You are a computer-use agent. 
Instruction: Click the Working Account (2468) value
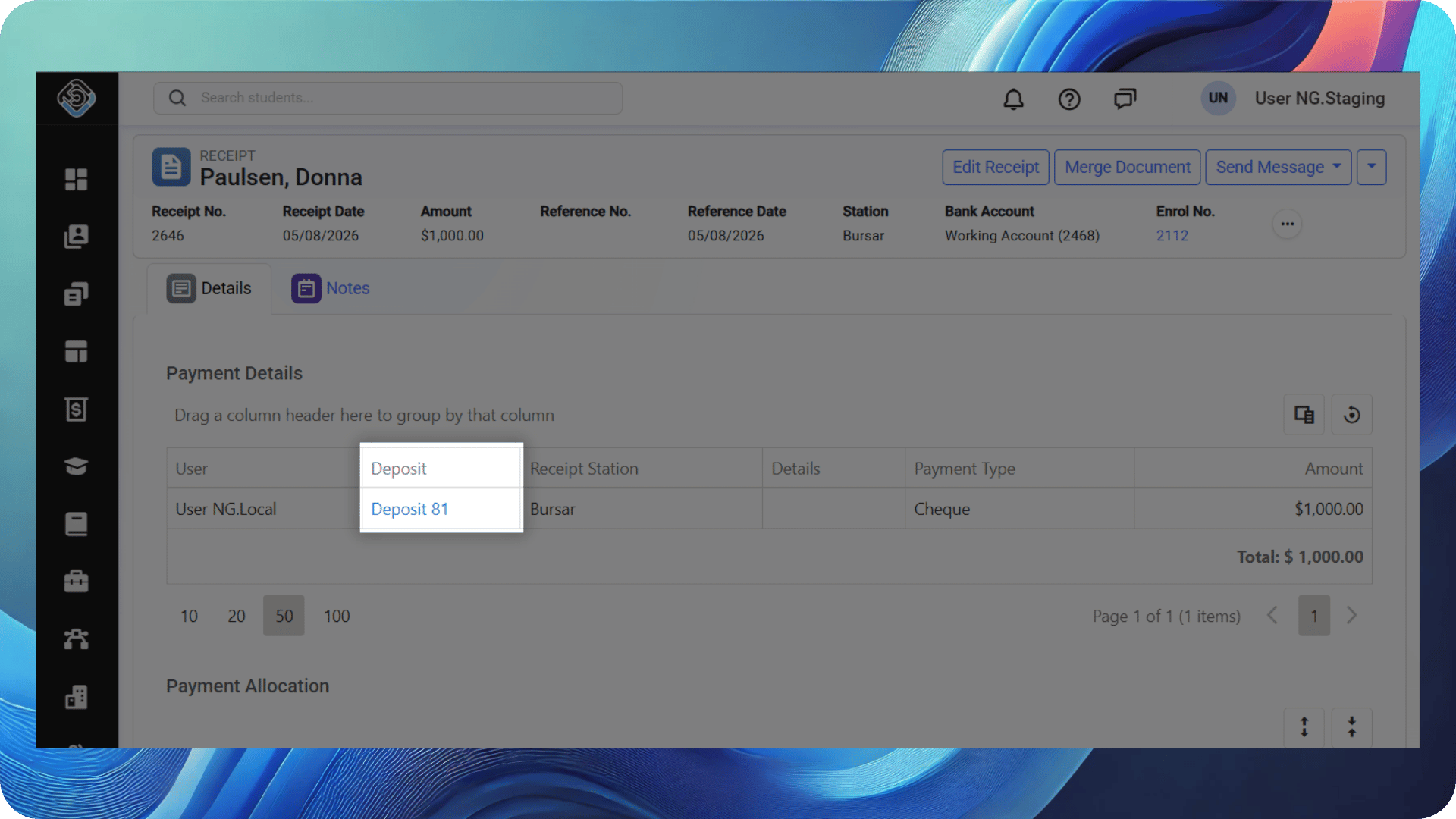tap(1022, 236)
